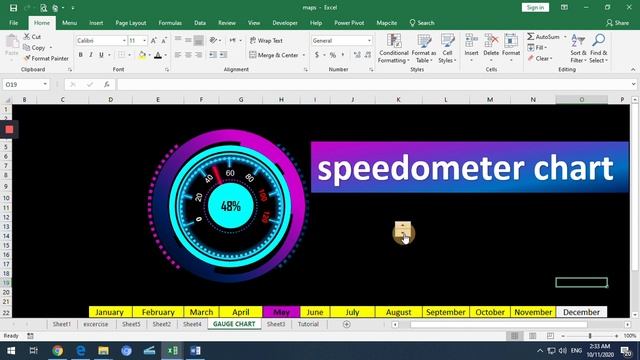Open the Tutorial sheet tab

308,324
